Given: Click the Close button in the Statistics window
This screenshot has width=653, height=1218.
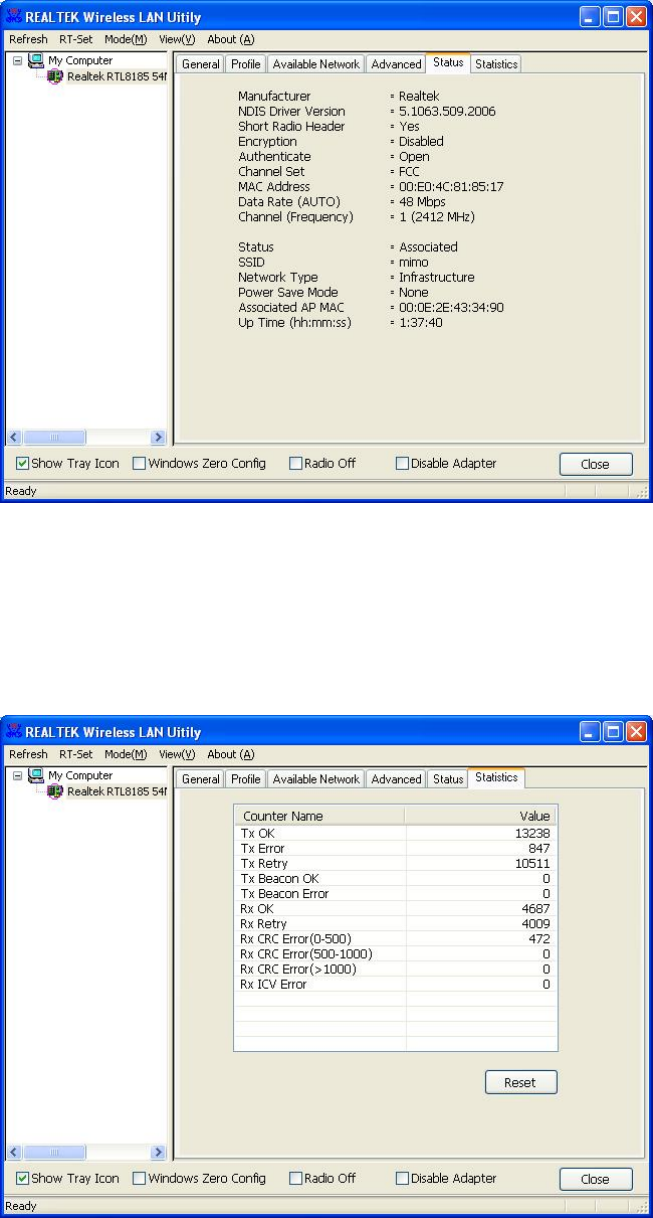Looking at the screenshot, I should click(x=596, y=1179).
